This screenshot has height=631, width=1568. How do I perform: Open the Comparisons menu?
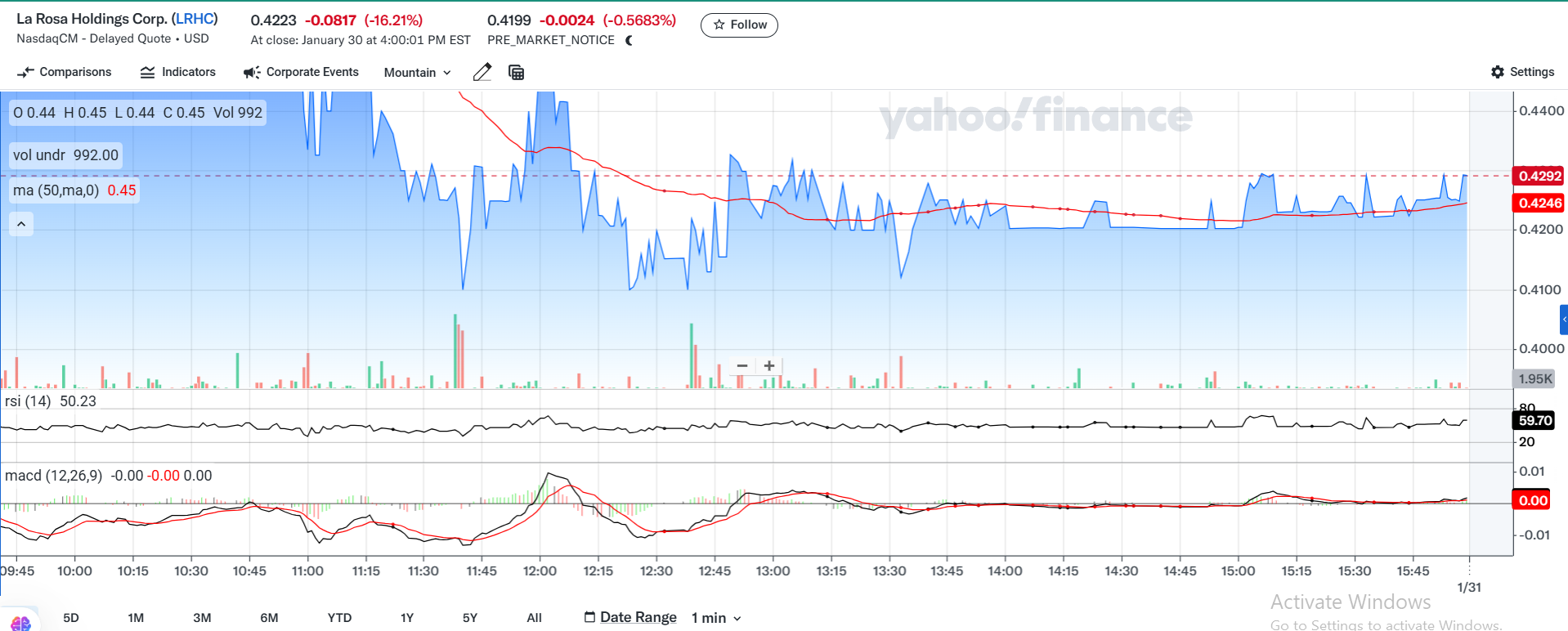(x=65, y=72)
